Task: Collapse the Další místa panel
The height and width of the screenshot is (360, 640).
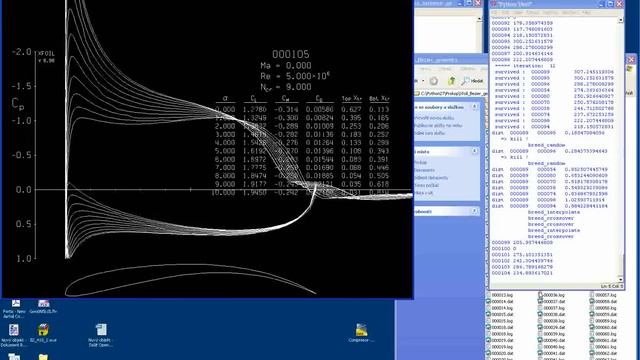Action: point(475,151)
